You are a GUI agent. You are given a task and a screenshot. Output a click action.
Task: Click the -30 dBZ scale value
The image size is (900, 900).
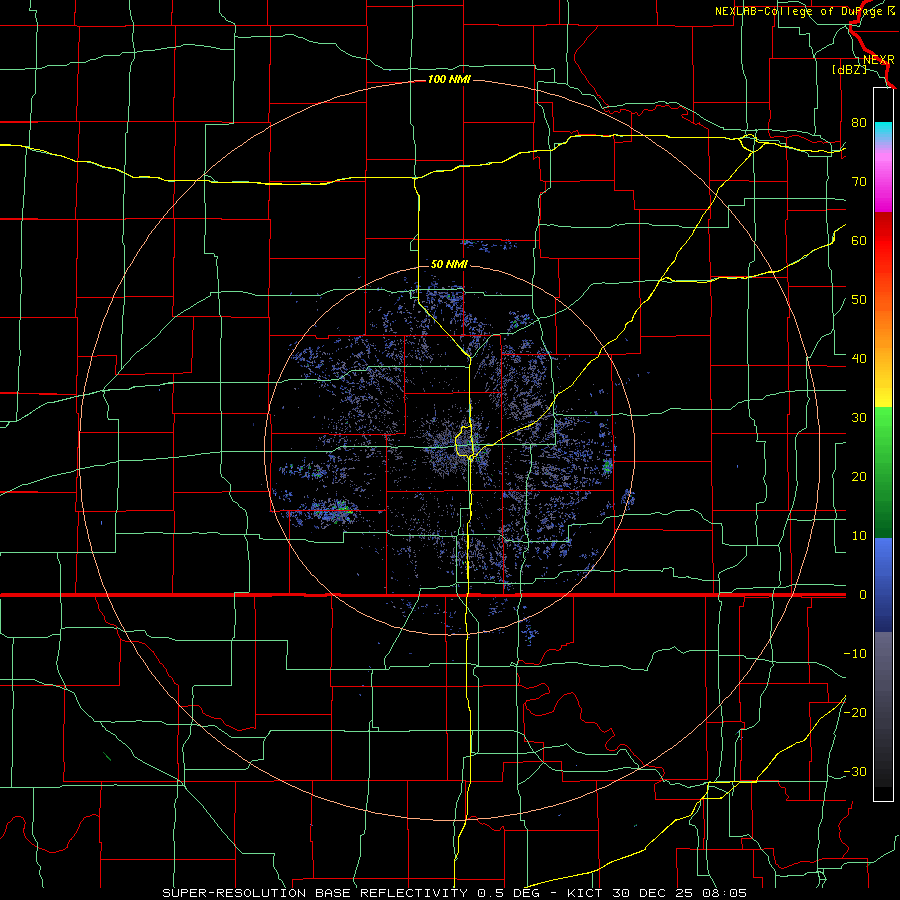point(855,771)
